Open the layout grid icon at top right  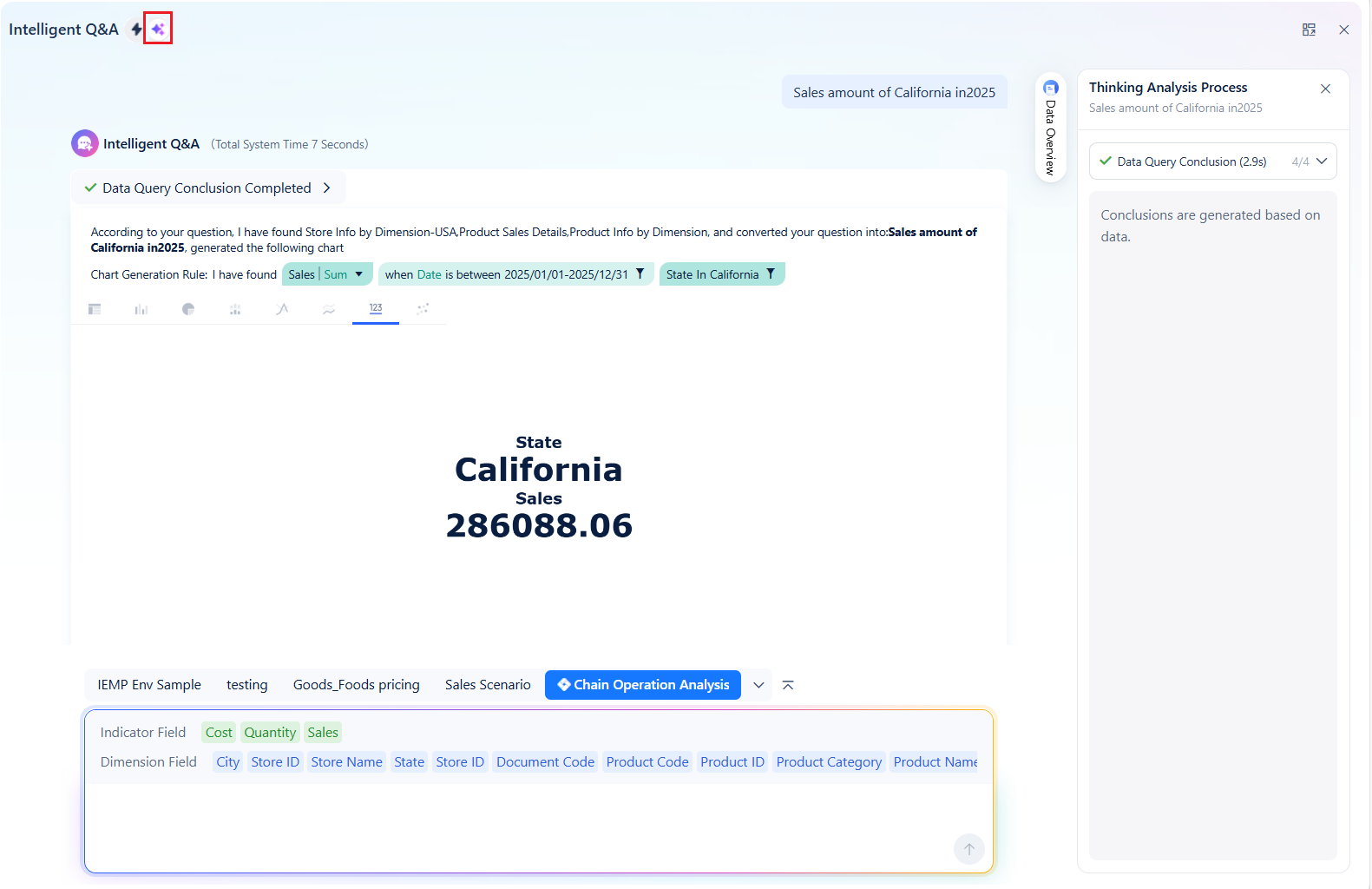pos(1309,30)
